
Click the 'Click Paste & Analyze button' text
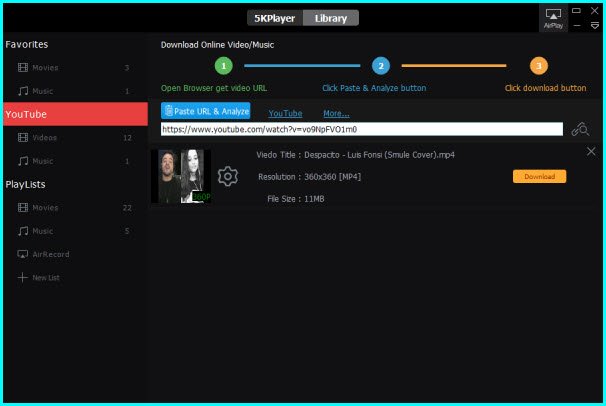374,88
